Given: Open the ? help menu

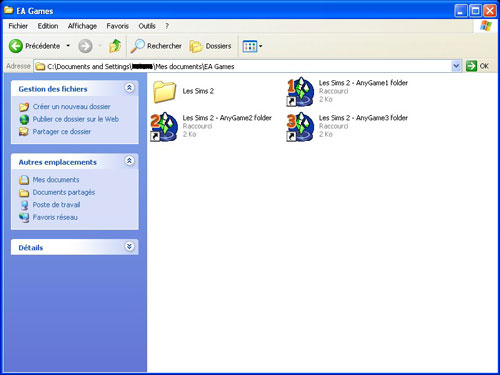Looking at the screenshot, I should (x=167, y=26).
